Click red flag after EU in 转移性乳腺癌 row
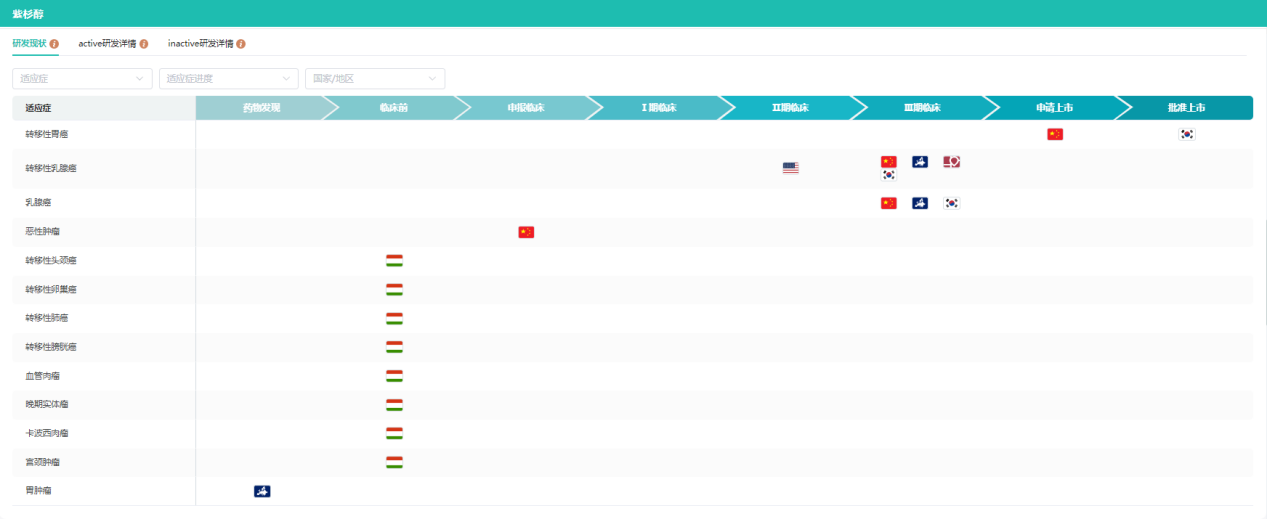This screenshot has width=1267, height=519. (x=952, y=161)
